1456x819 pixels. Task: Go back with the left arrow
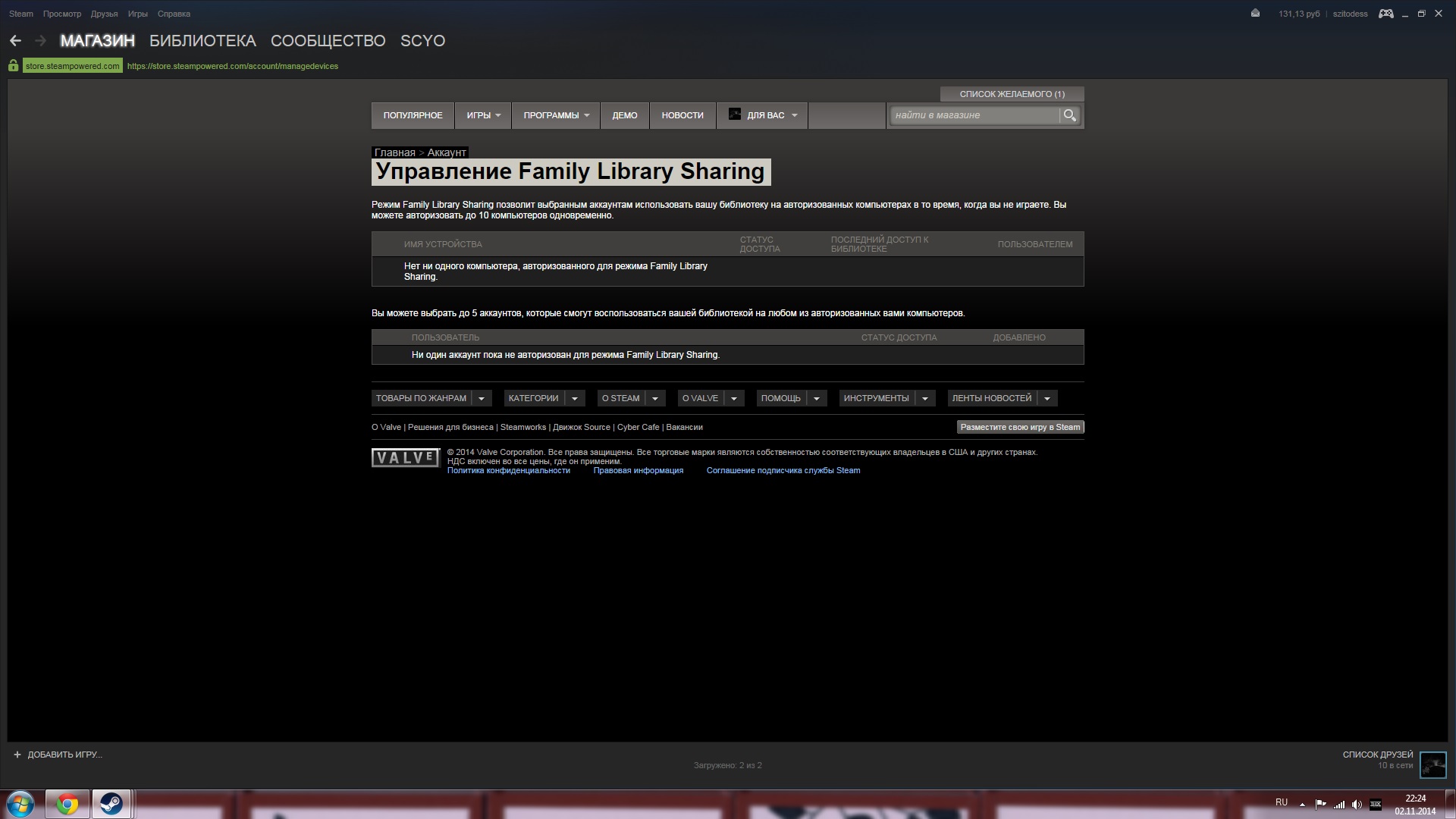click(x=15, y=41)
